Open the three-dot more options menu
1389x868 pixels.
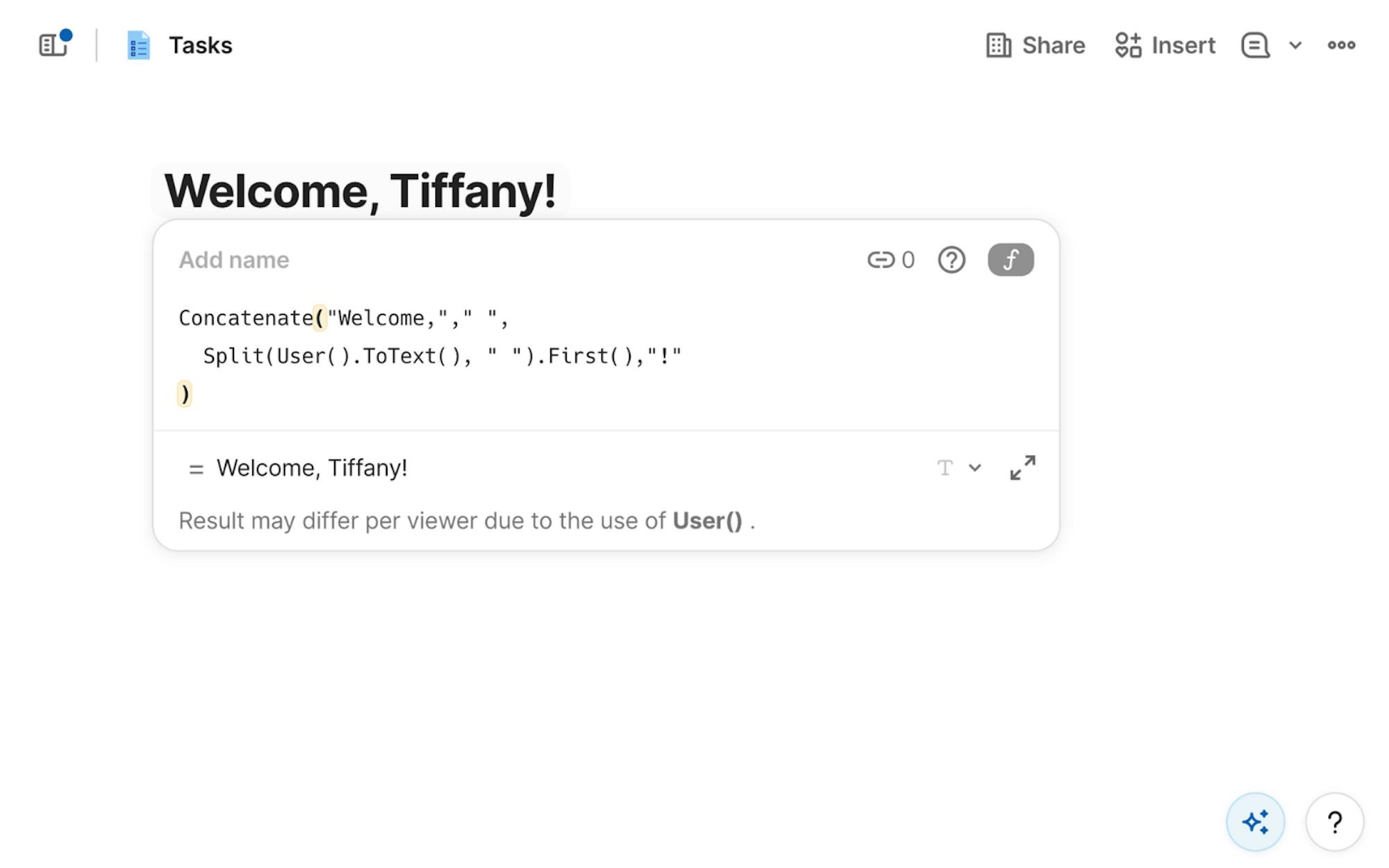(x=1340, y=45)
